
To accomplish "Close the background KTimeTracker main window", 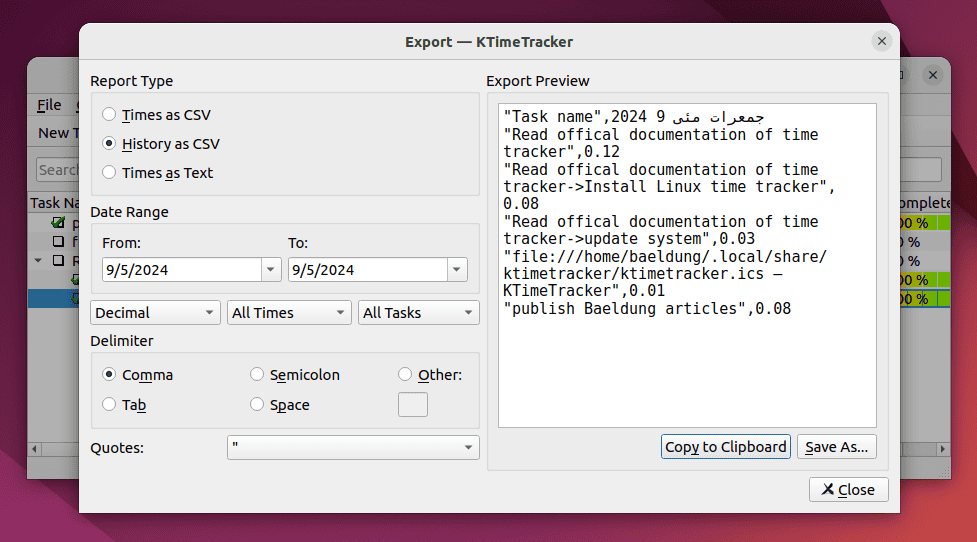I will [x=933, y=75].
